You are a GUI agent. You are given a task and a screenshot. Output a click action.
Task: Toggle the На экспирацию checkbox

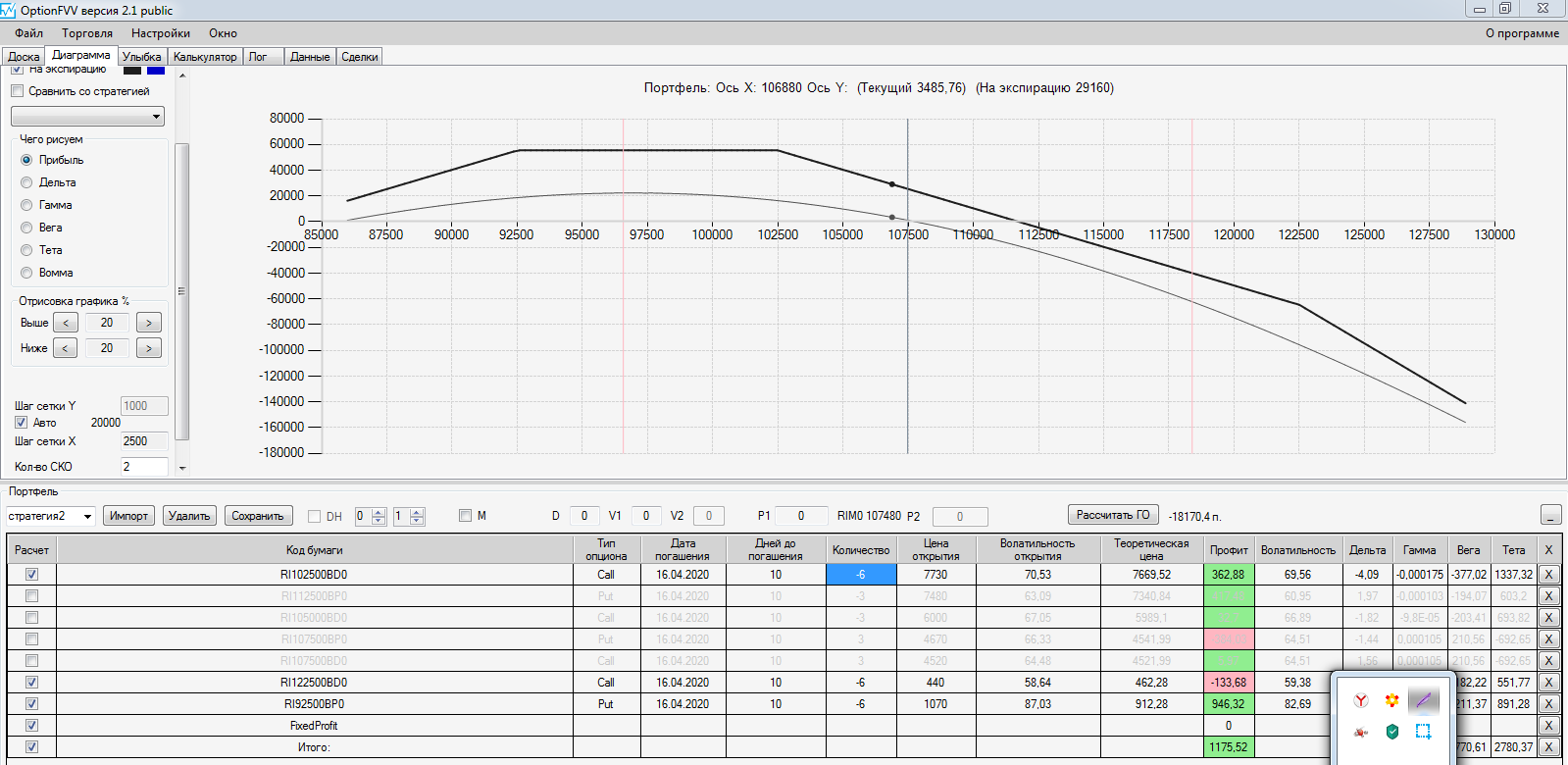pos(17,70)
